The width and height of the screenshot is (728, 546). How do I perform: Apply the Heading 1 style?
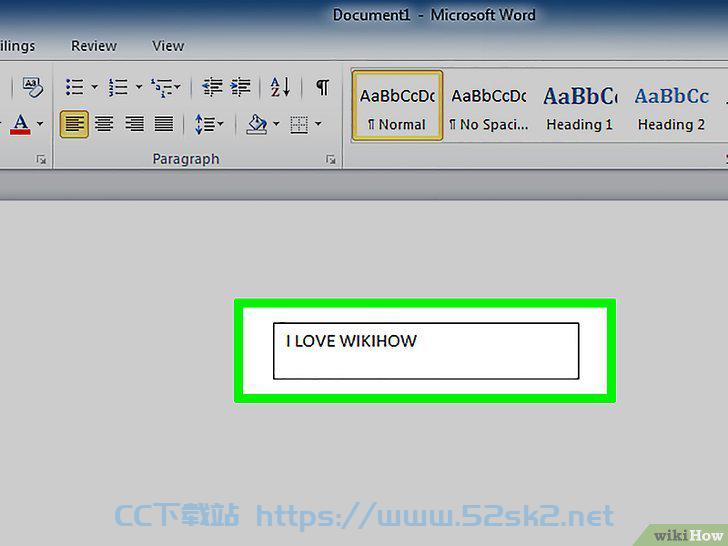580,106
